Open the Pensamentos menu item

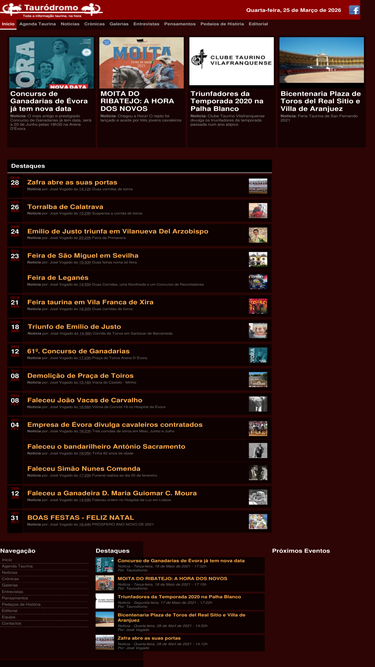coord(180,24)
